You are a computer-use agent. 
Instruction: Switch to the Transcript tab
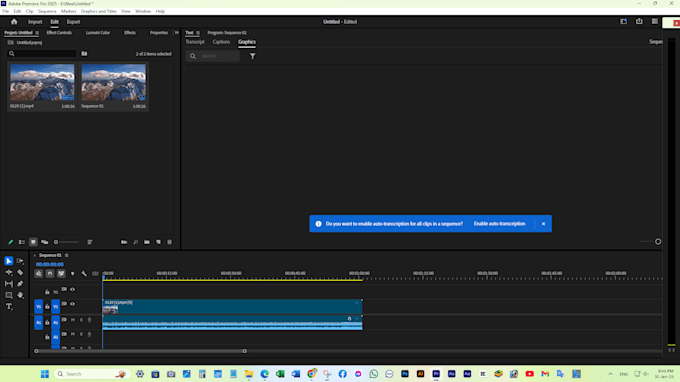[x=195, y=42]
